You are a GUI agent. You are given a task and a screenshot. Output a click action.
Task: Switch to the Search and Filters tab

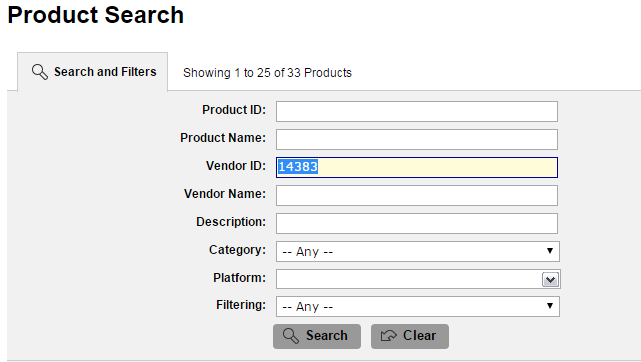pyautogui.click(x=92, y=72)
